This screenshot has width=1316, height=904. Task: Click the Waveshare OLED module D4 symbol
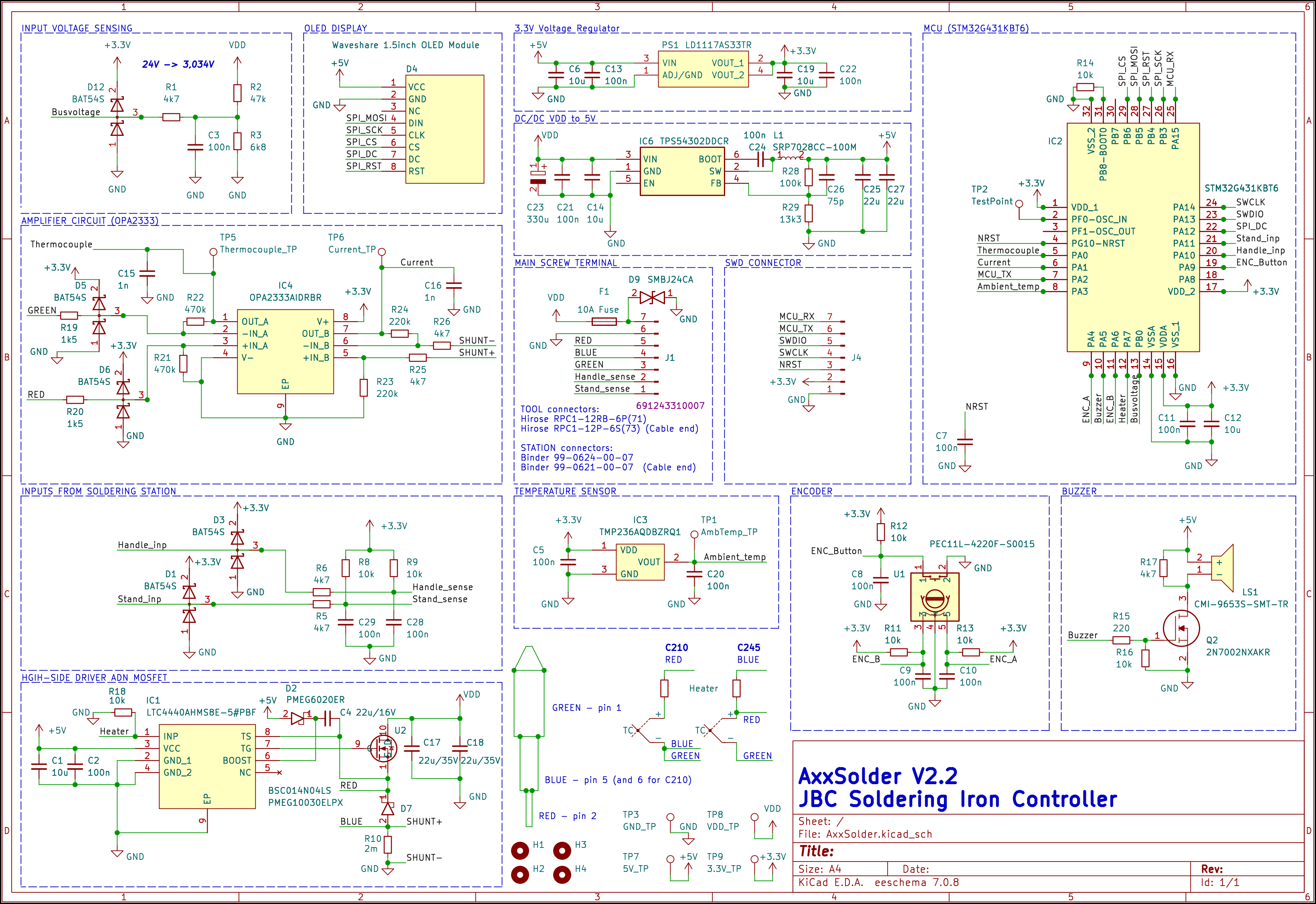click(445, 129)
